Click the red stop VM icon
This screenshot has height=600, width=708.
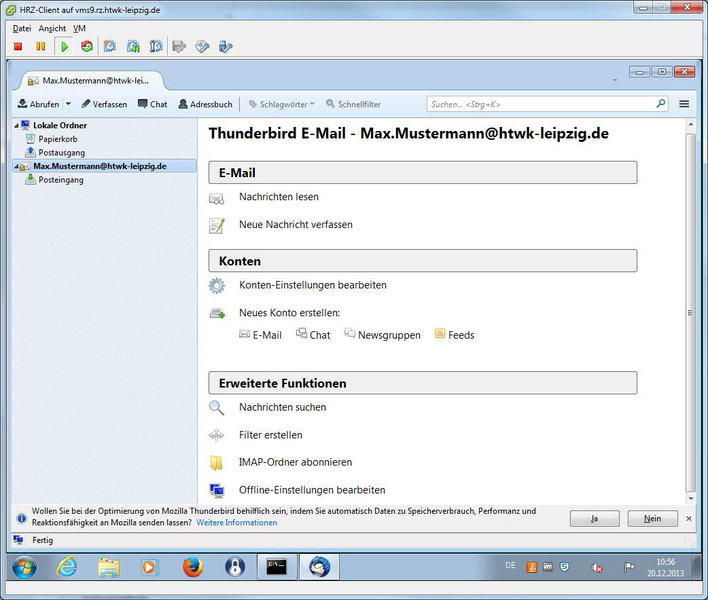click(x=18, y=47)
